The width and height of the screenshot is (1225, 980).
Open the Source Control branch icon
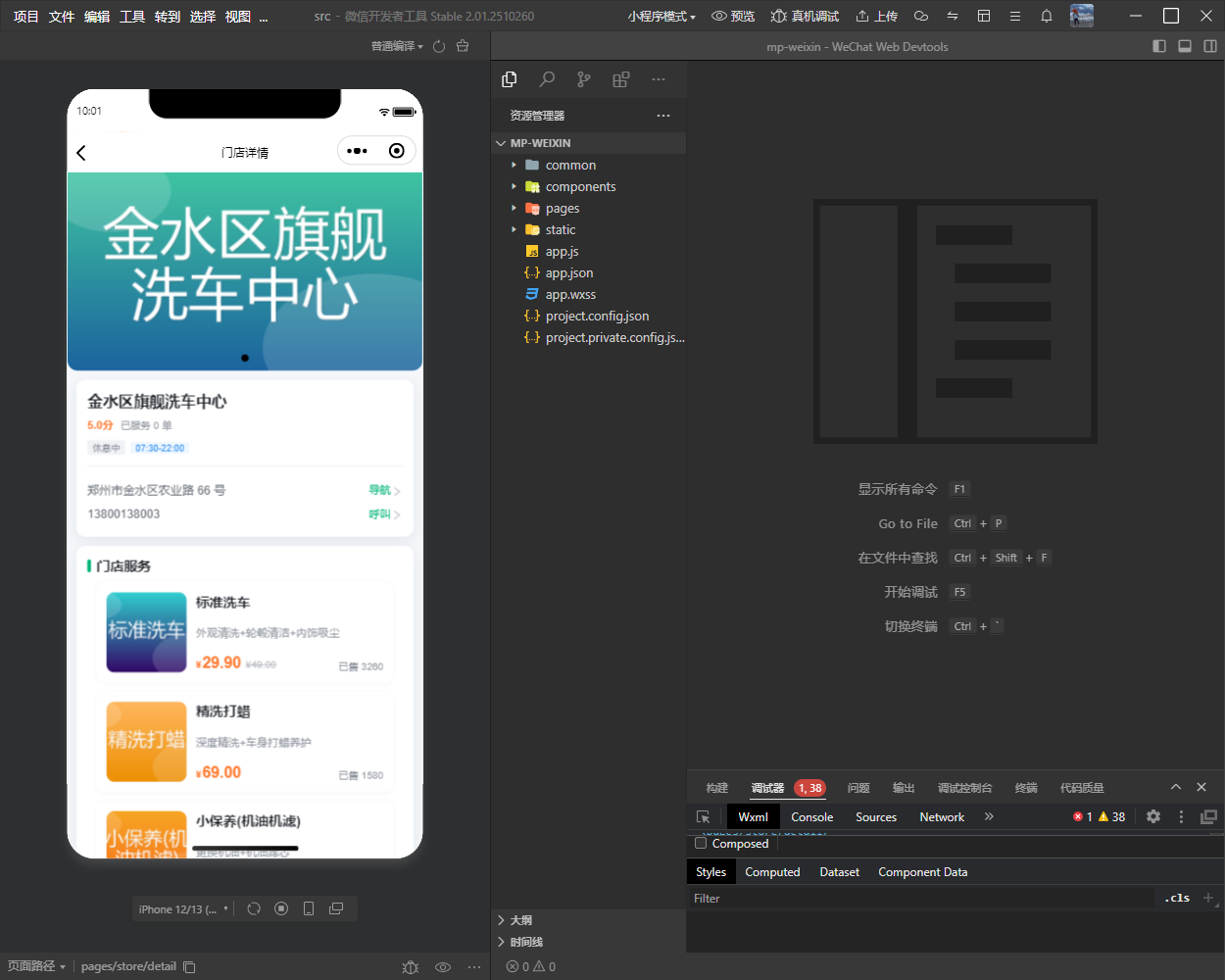pyautogui.click(x=583, y=79)
